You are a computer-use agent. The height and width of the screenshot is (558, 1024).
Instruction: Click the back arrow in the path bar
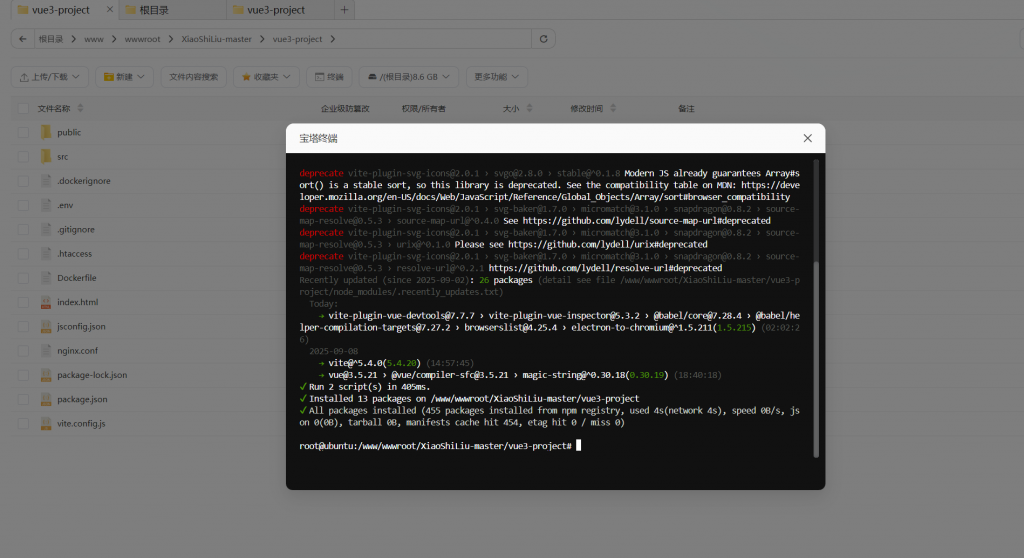click(23, 39)
